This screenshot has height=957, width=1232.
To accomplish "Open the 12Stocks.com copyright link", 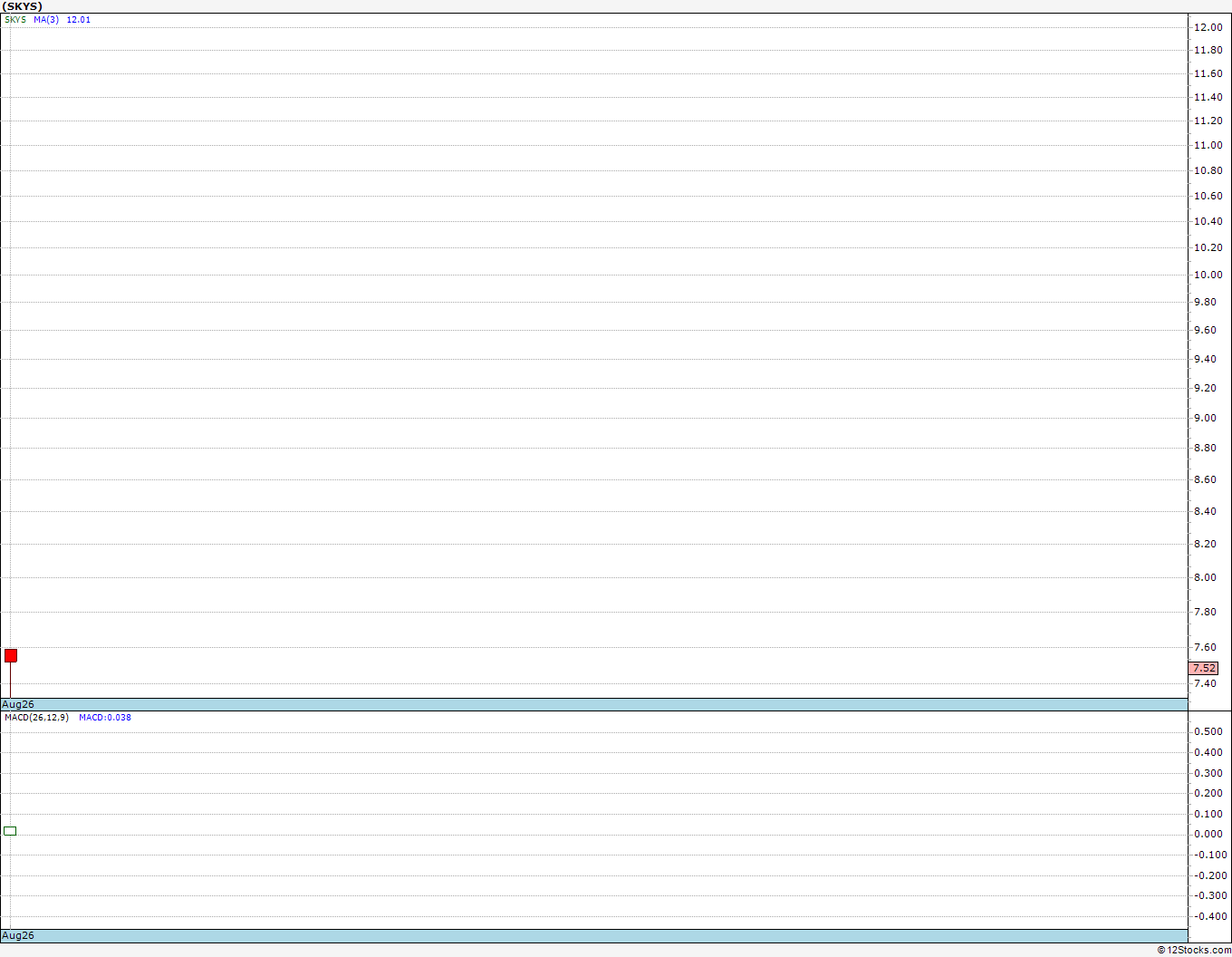I will (x=1194, y=950).
